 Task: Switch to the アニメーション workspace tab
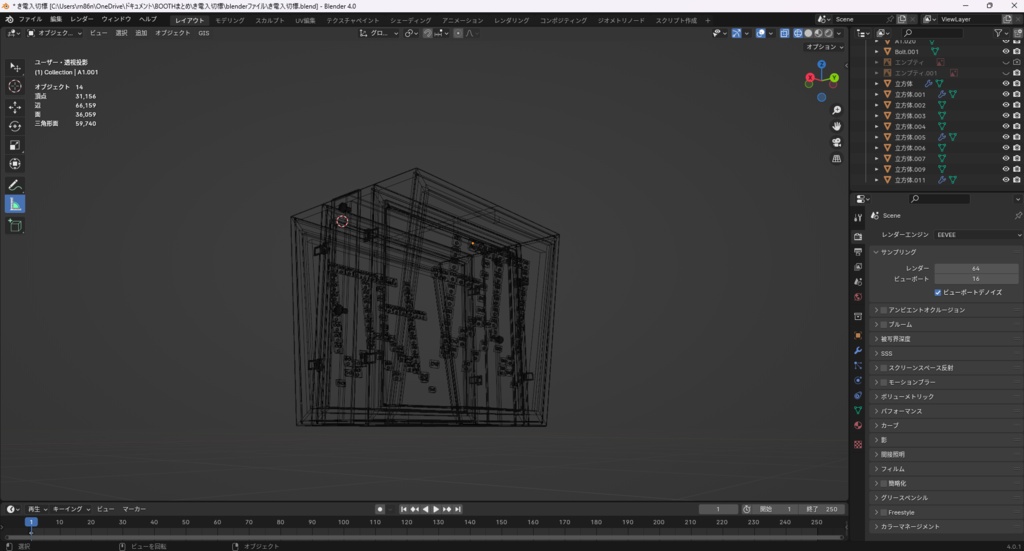pos(462,20)
